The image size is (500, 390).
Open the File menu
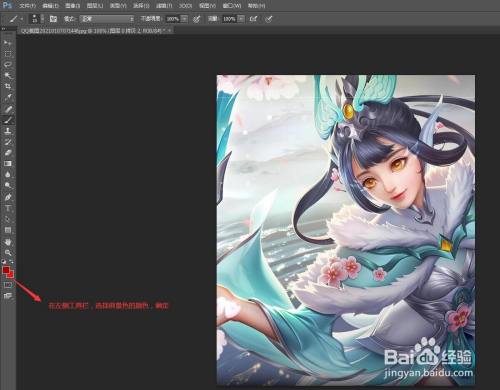click(x=27, y=6)
